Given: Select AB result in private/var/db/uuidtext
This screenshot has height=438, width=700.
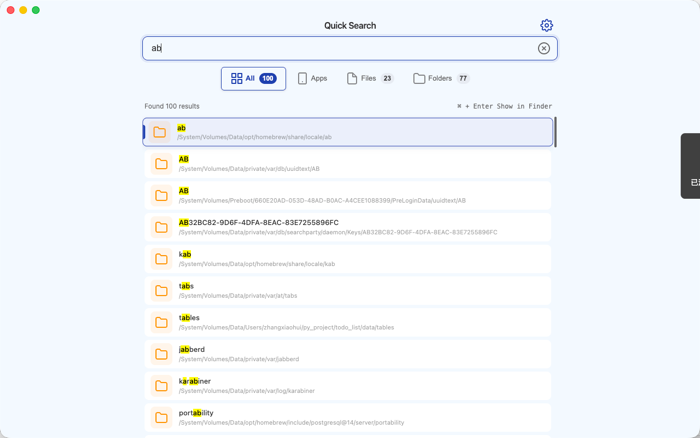Looking at the screenshot, I should (x=348, y=164).
